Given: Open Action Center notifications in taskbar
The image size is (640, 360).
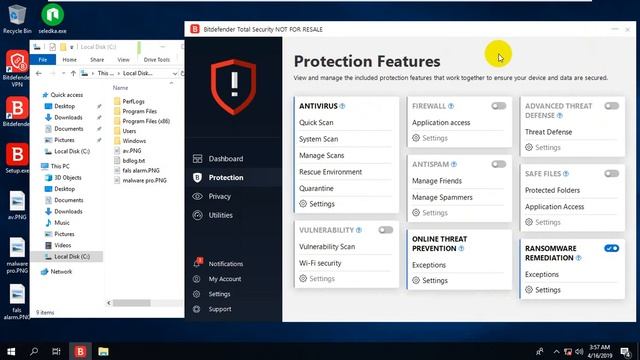Looking at the screenshot, I should (625, 351).
